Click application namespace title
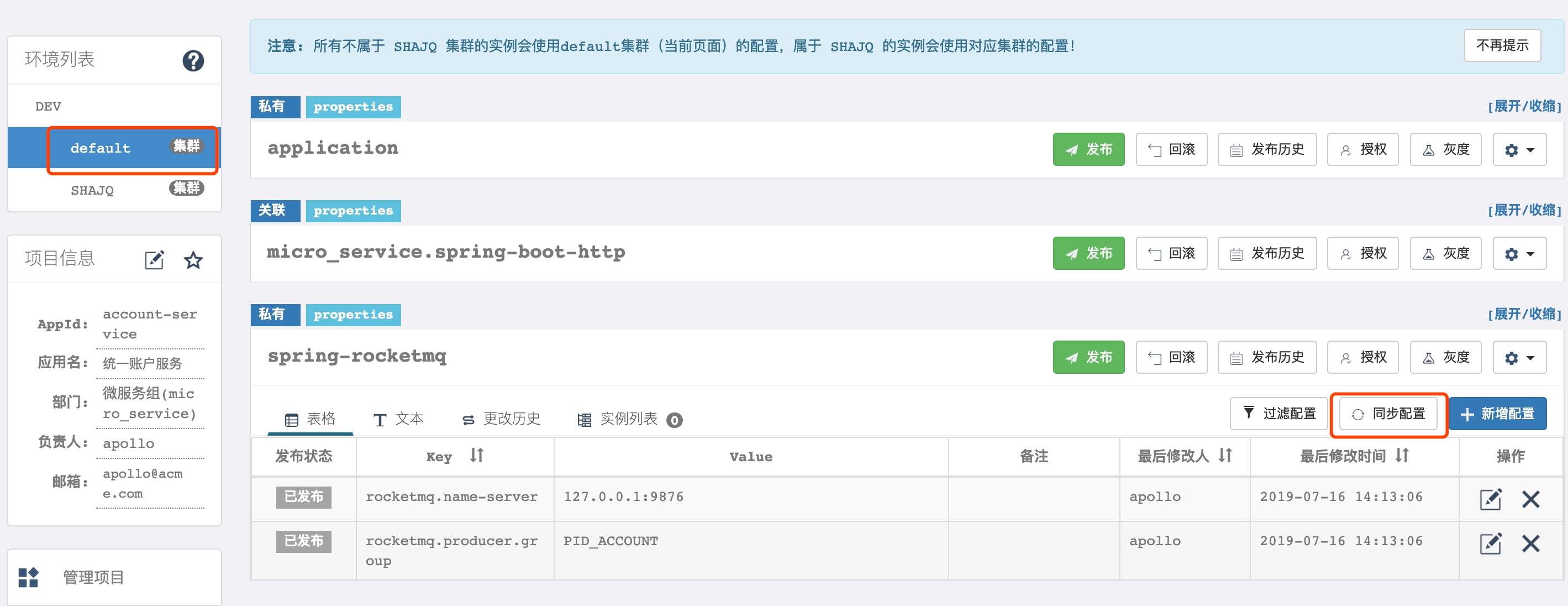This screenshot has height=606, width=1568. coord(333,148)
